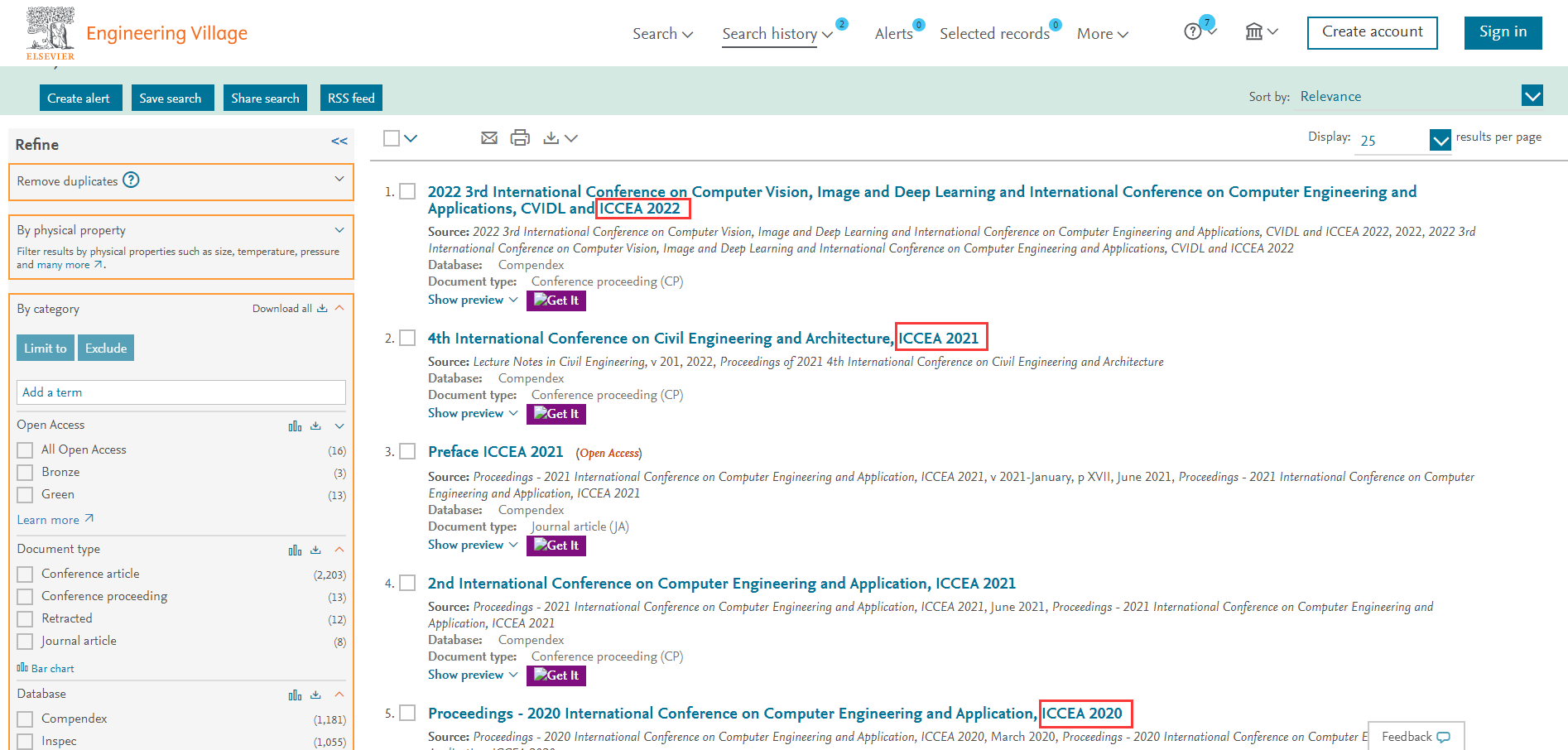Image resolution: width=1568 pixels, height=750 pixels.
Task: Print selected records with printer icon
Action: point(520,138)
